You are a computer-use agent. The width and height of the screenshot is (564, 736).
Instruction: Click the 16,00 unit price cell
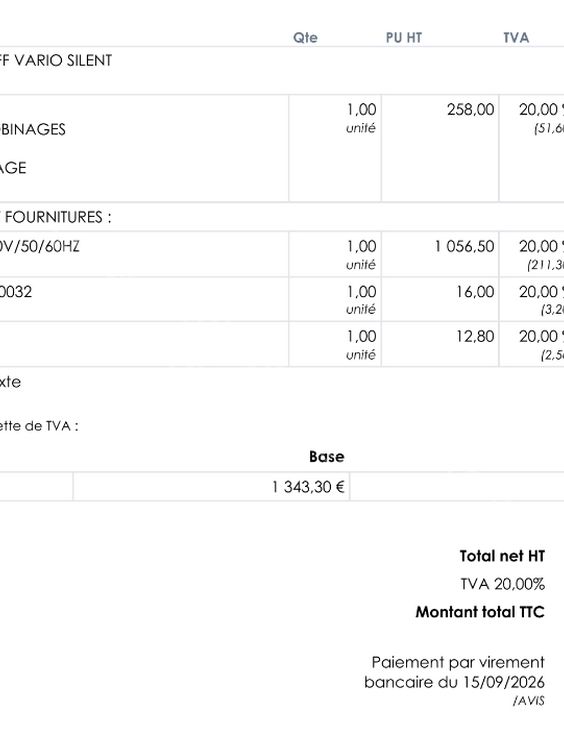475,292
